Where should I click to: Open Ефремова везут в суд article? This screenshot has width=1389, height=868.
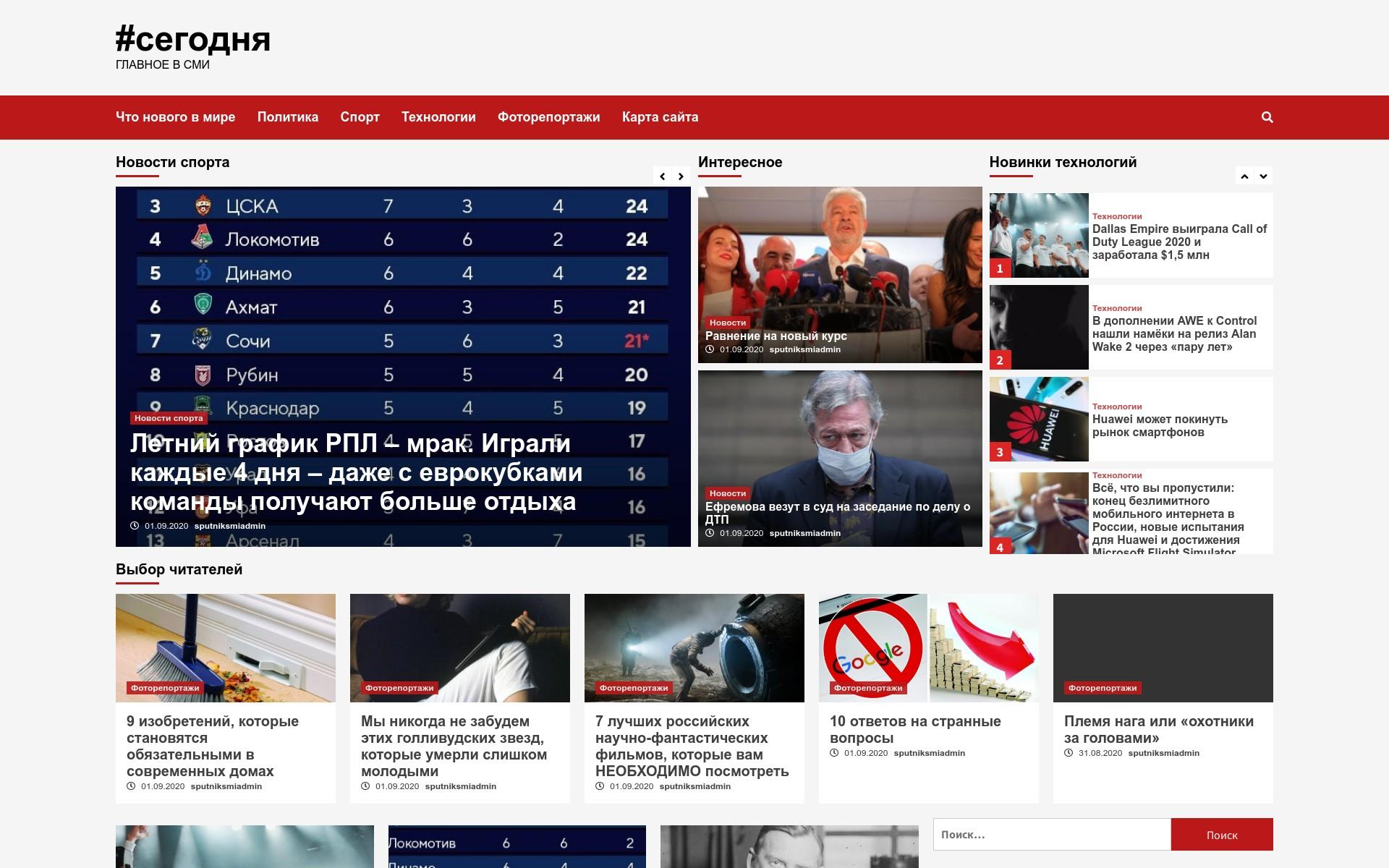pyautogui.click(x=838, y=513)
